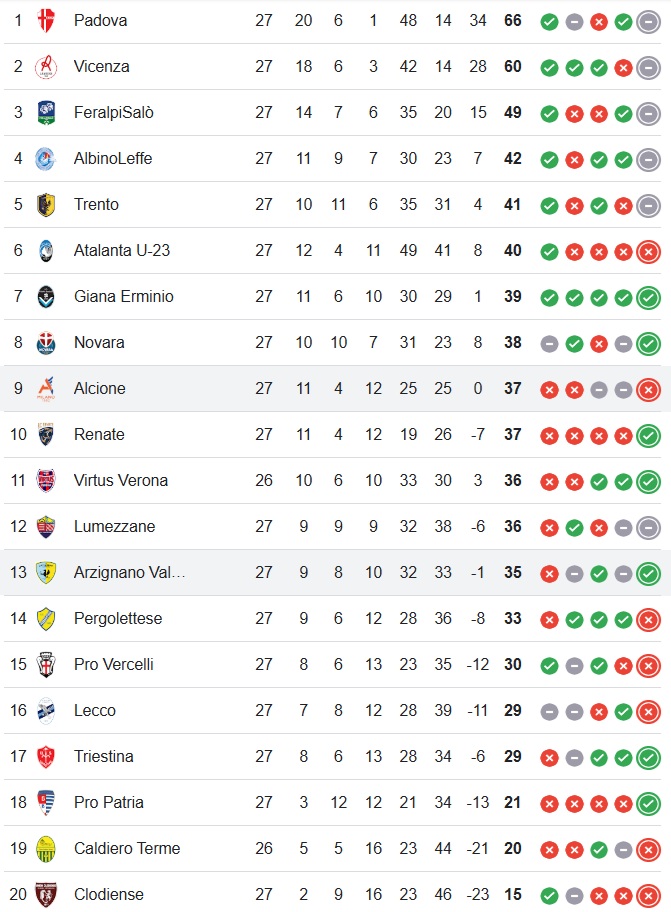Select the Atalanta U-23 club badge
Image resolution: width=671 pixels, height=912 pixels.
click(46, 251)
